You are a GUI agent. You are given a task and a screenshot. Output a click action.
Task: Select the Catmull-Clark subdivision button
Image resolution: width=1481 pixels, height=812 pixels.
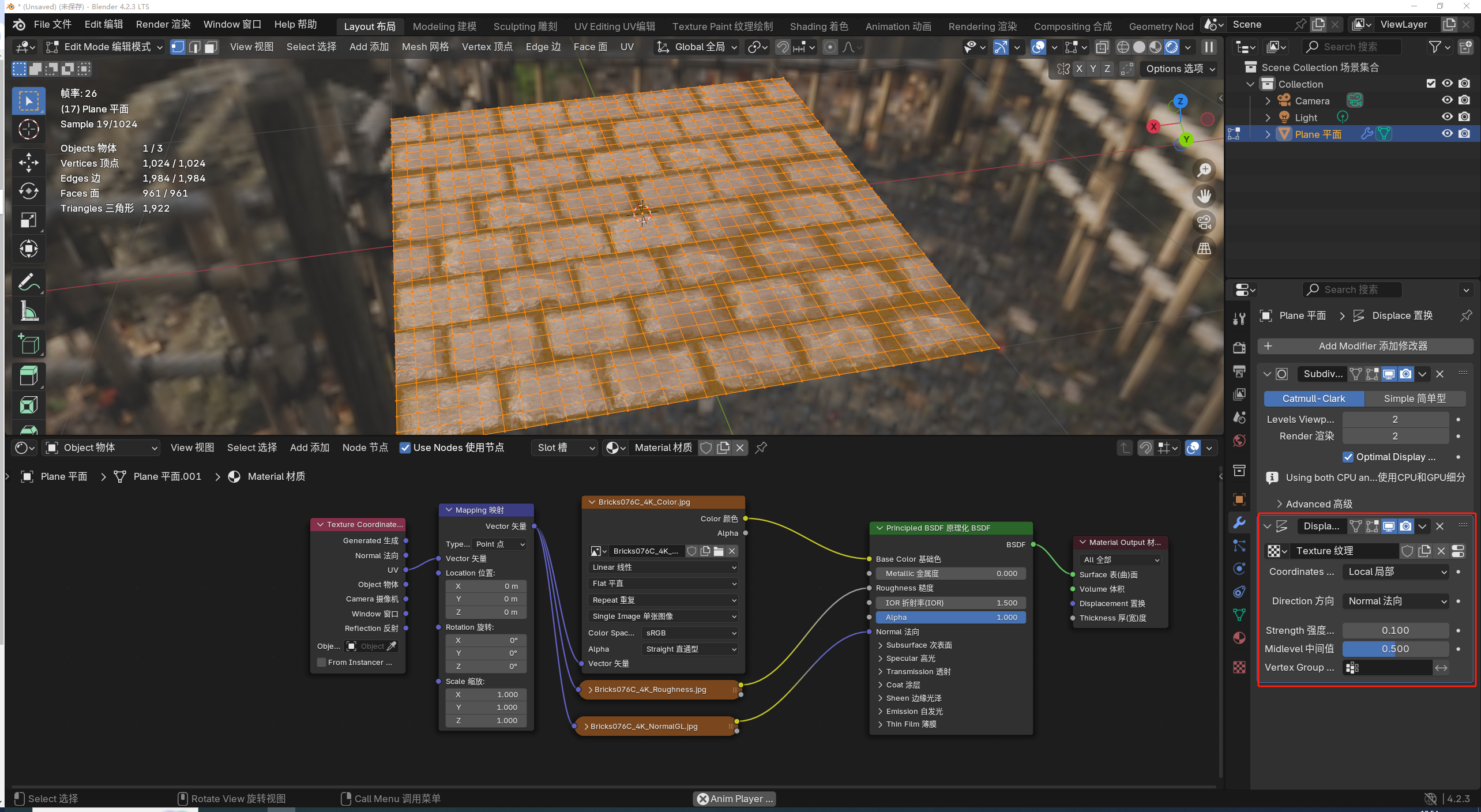tap(1314, 399)
